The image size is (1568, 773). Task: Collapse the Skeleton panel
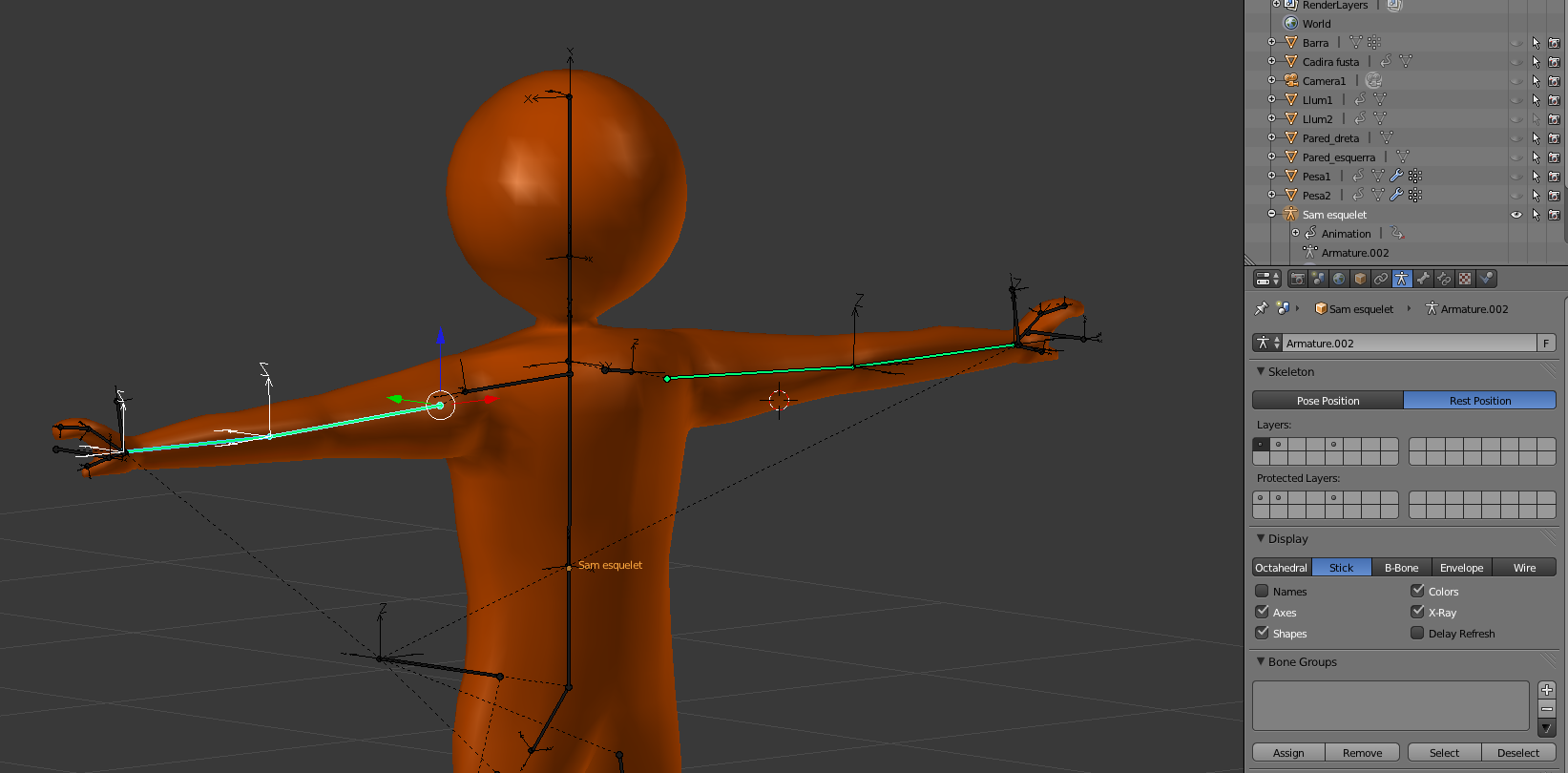coord(1261,371)
